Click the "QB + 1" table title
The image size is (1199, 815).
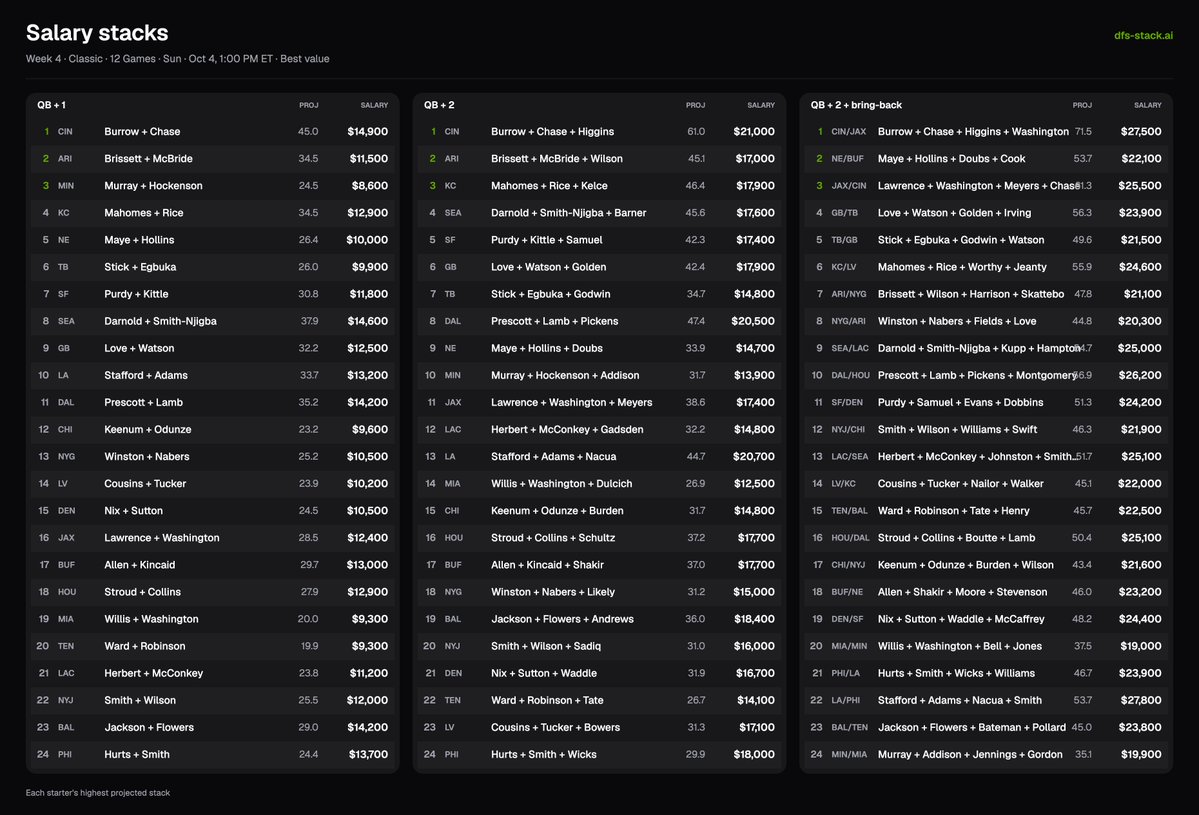(51, 105)
